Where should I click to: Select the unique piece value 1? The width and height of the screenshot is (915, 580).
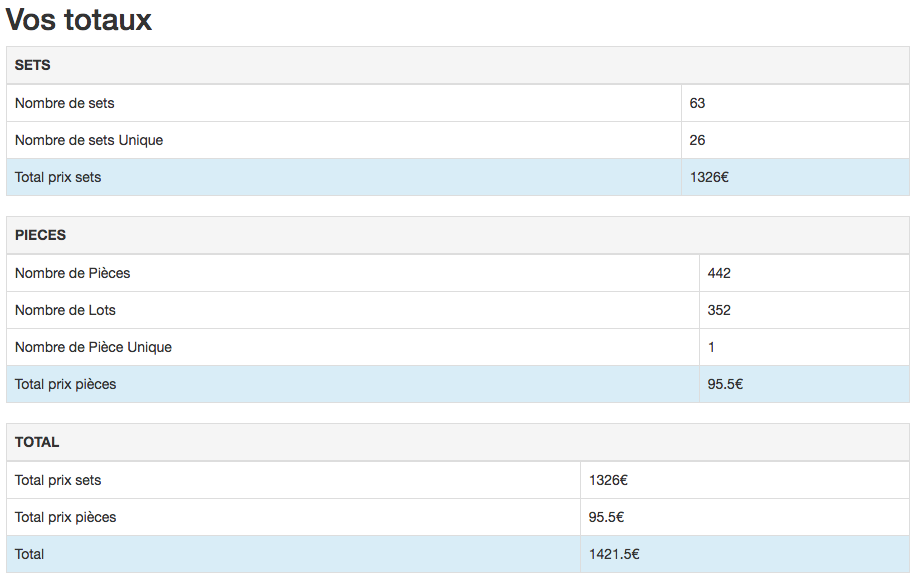pyautogui.click(x=711, y=347)
